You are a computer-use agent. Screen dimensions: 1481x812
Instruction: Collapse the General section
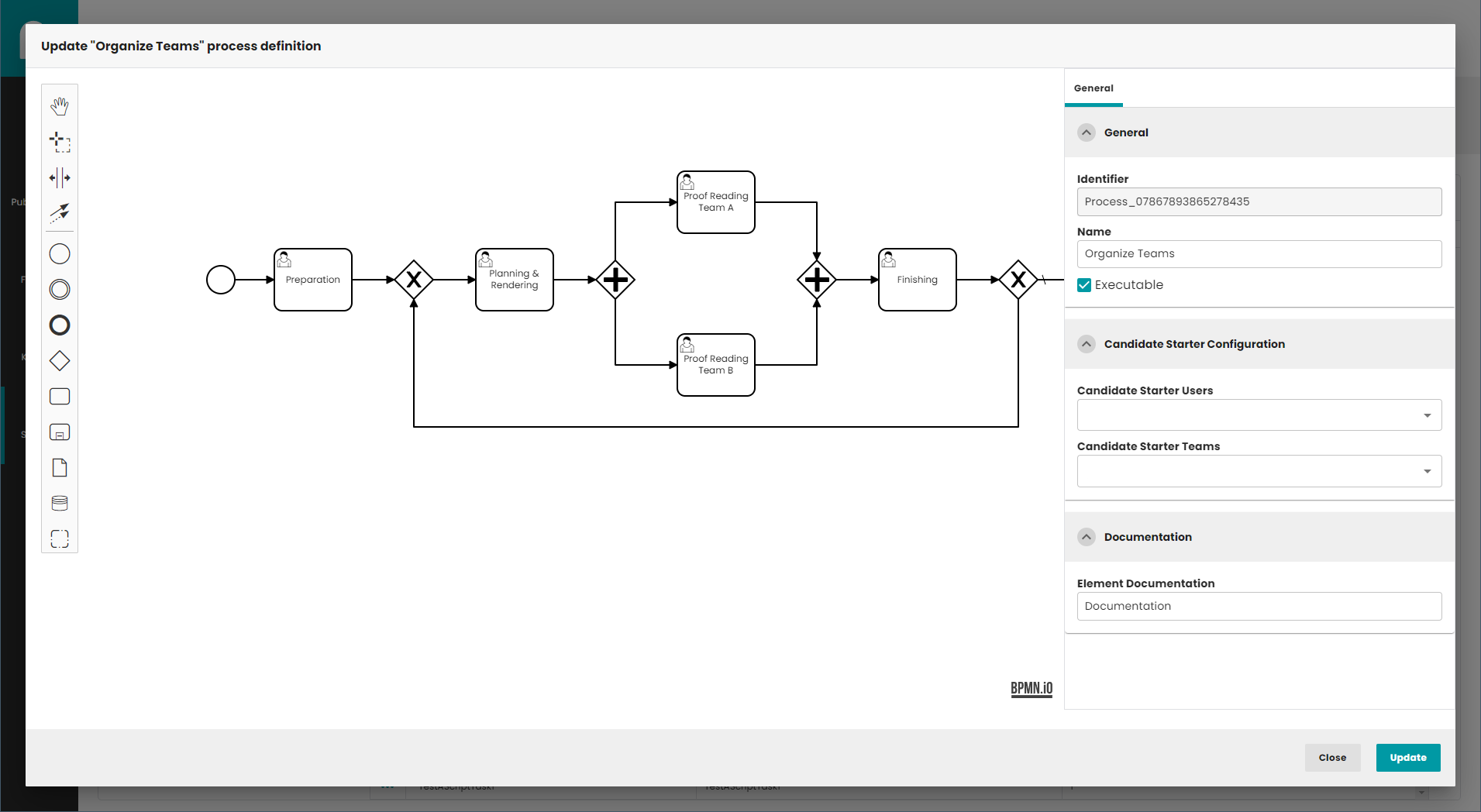click(1087, 132)
